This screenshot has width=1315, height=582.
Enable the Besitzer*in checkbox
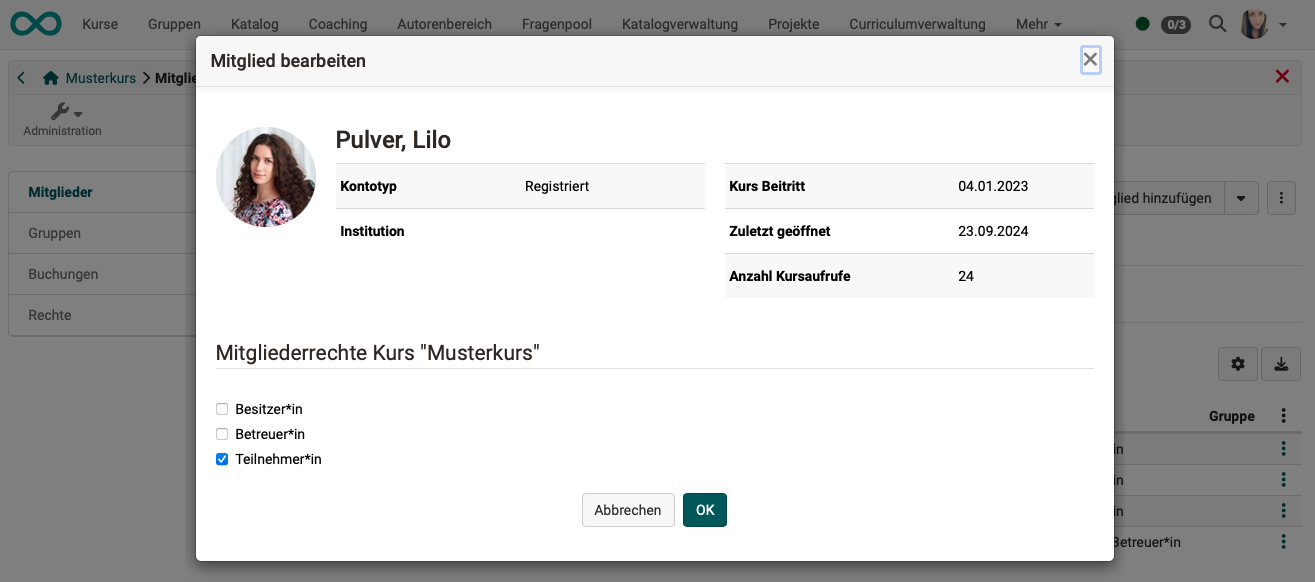221,408
